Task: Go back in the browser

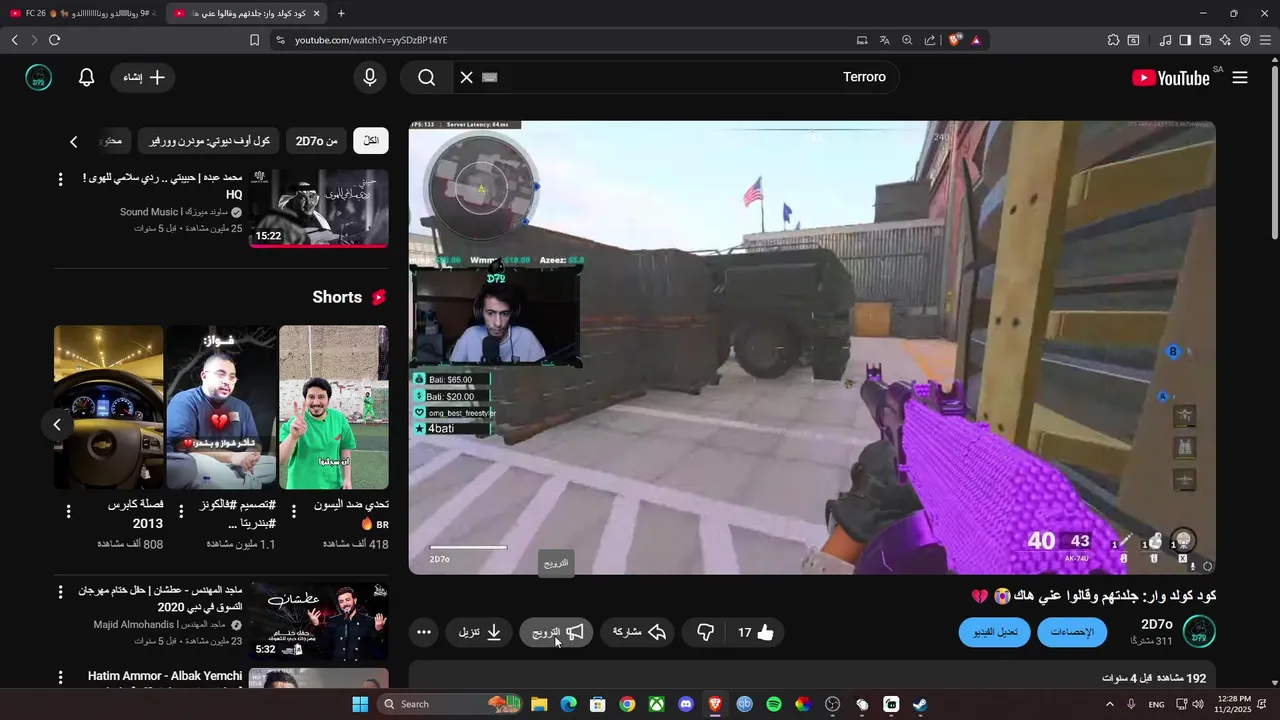Action: 14,40
